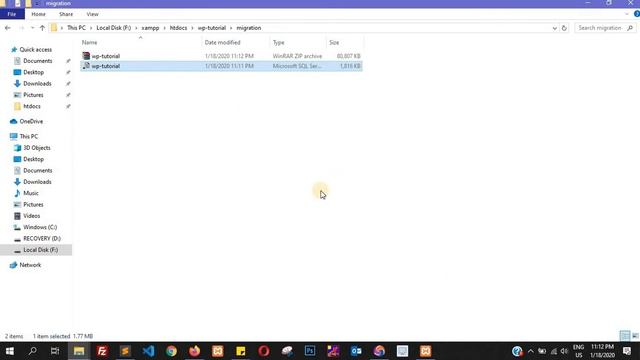Select OneDrive in navigation pane
This screenshot has width=640, height=360.
pos(31,121)
